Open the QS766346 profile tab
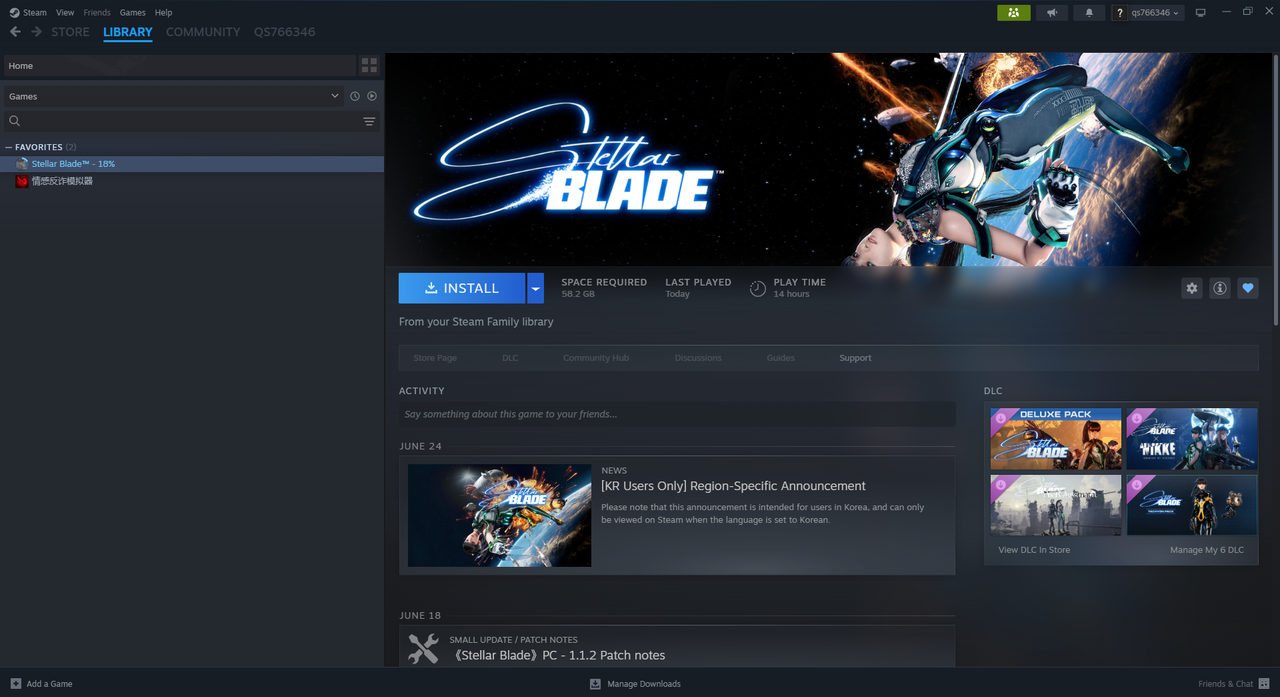1280x697 pixels. point(284,32)
